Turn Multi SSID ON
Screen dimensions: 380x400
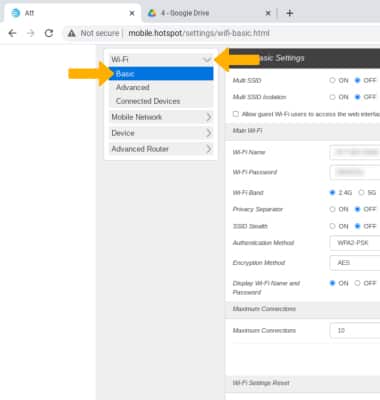click(332, 80)
